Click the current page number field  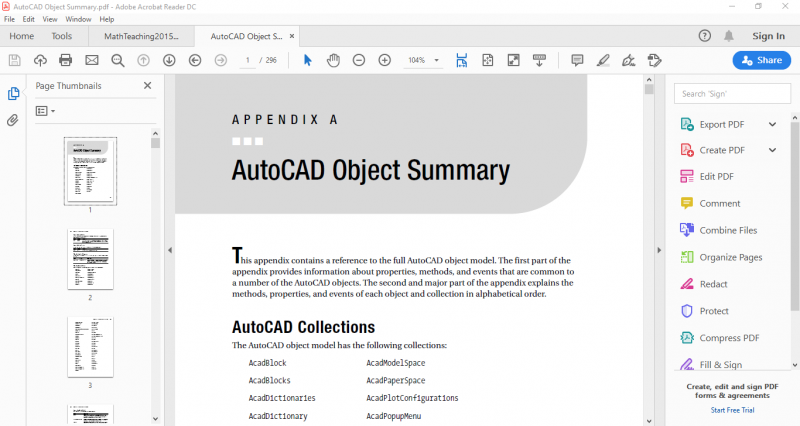click(x=247, y=60)
